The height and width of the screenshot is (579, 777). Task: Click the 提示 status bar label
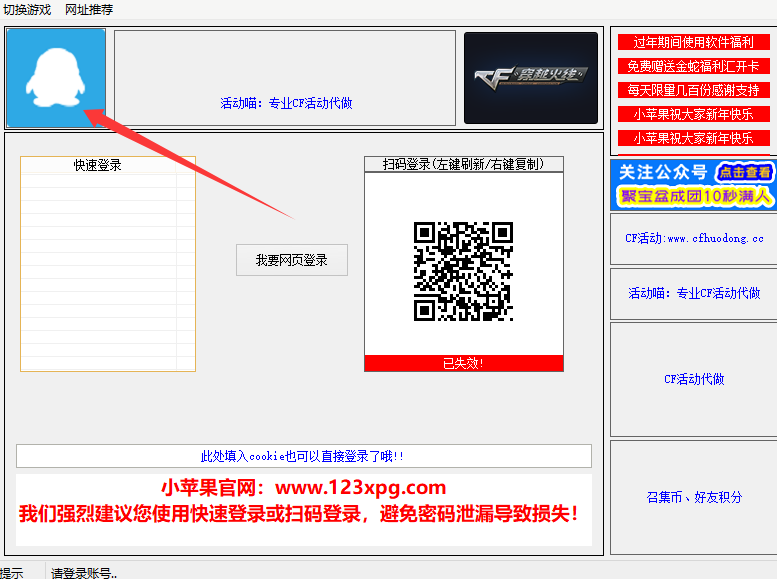pyautogui.click(x=11, y=573)
